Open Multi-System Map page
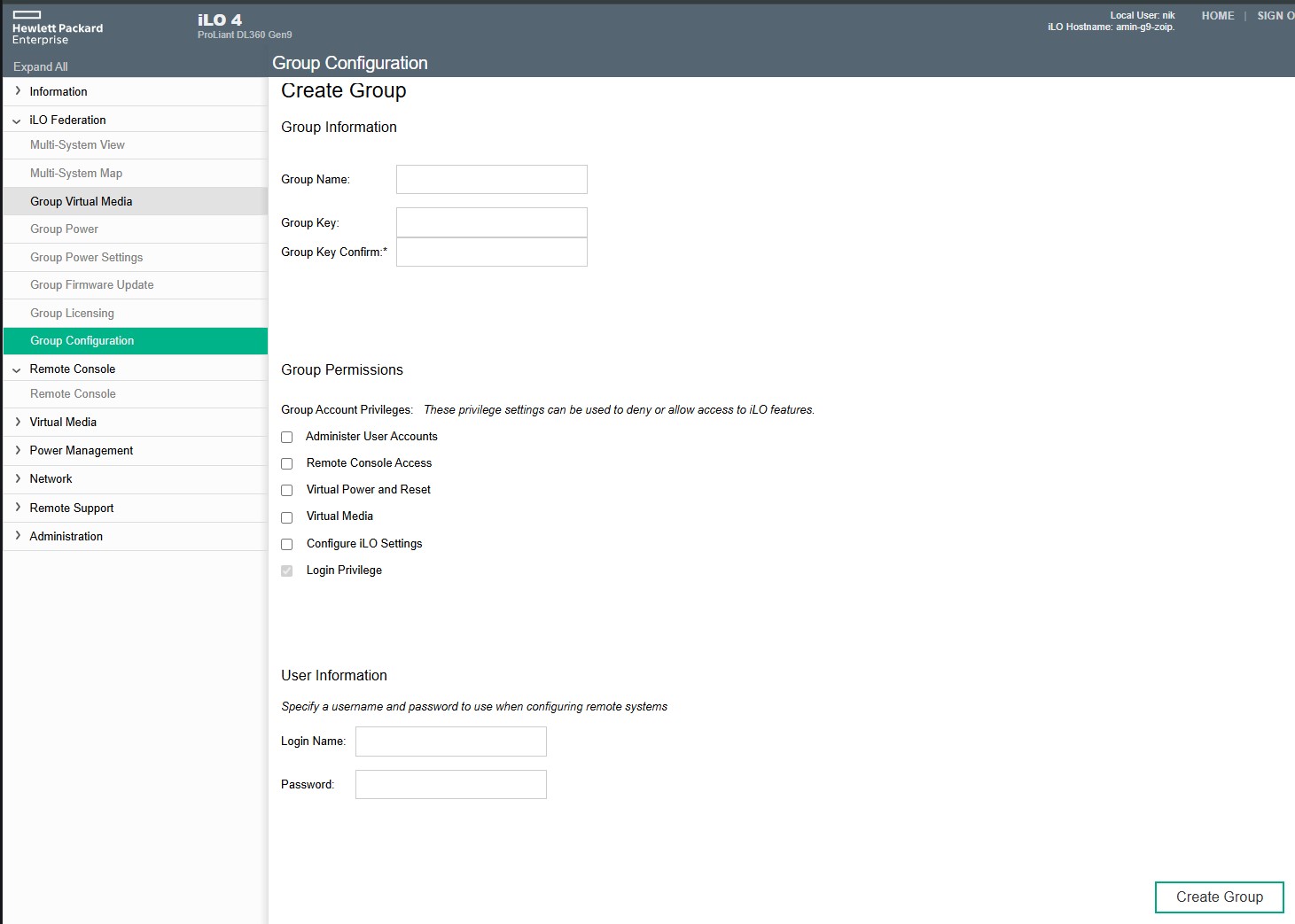This screenshot has width=1295, height=924. pos(136,174)
